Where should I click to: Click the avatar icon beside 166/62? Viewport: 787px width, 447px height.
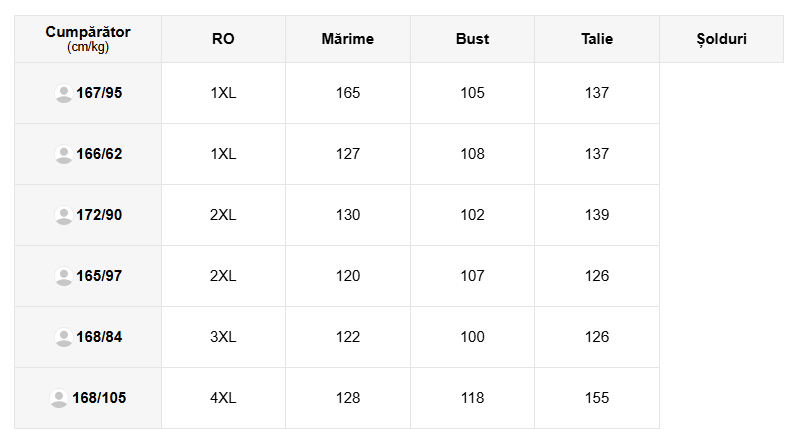(x=64, y=155)
